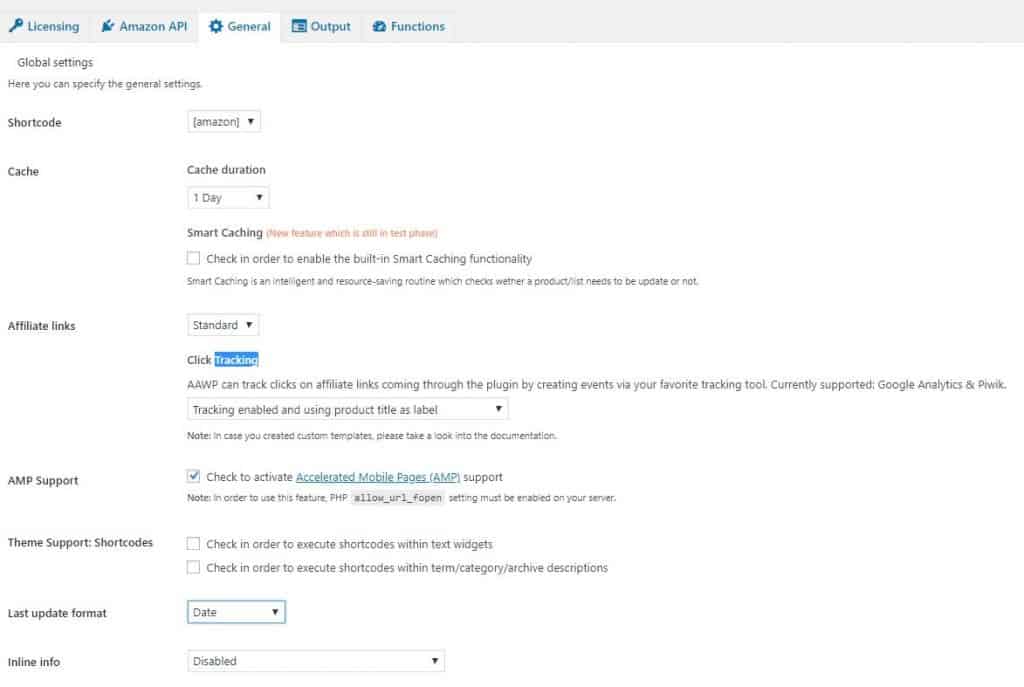This screenshot has width=1024, height=687.
Task: Click the gear icon of General tab
Action: [x=216, y=26]
